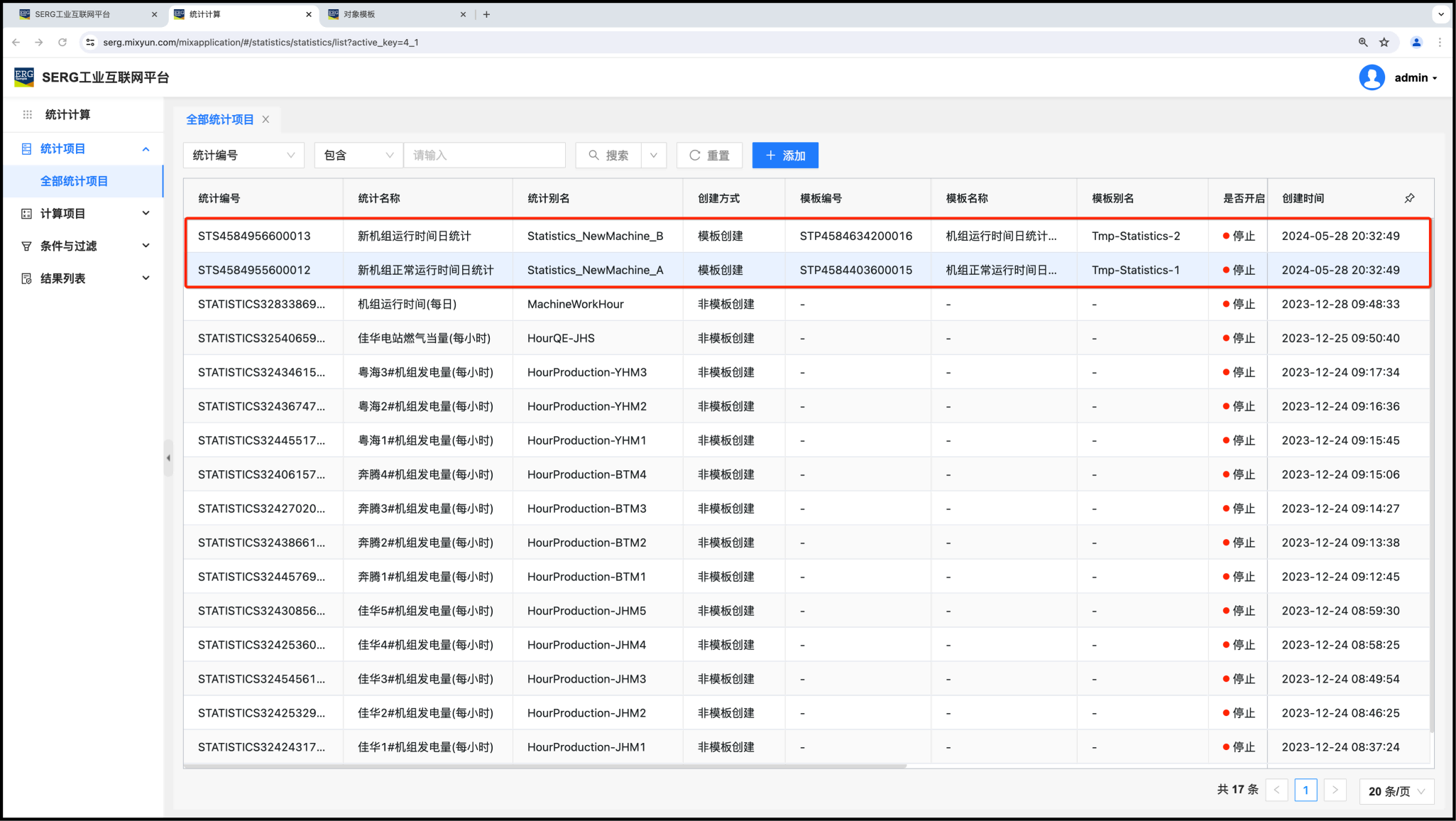1456x821 pixels.
Task: Click the SERG platform logo
Action: [x=24, y=77]
